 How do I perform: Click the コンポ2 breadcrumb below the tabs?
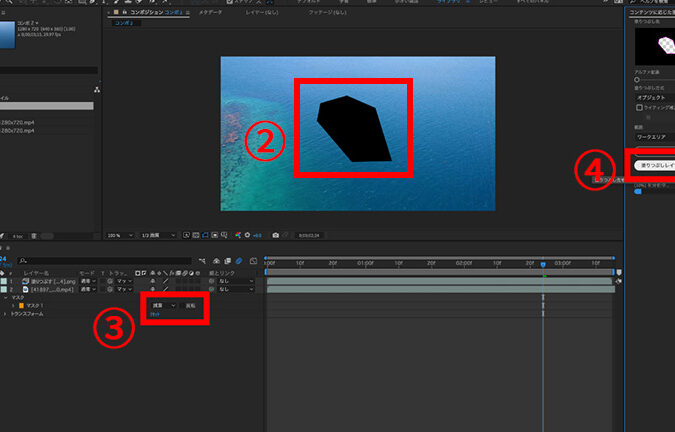124,23
